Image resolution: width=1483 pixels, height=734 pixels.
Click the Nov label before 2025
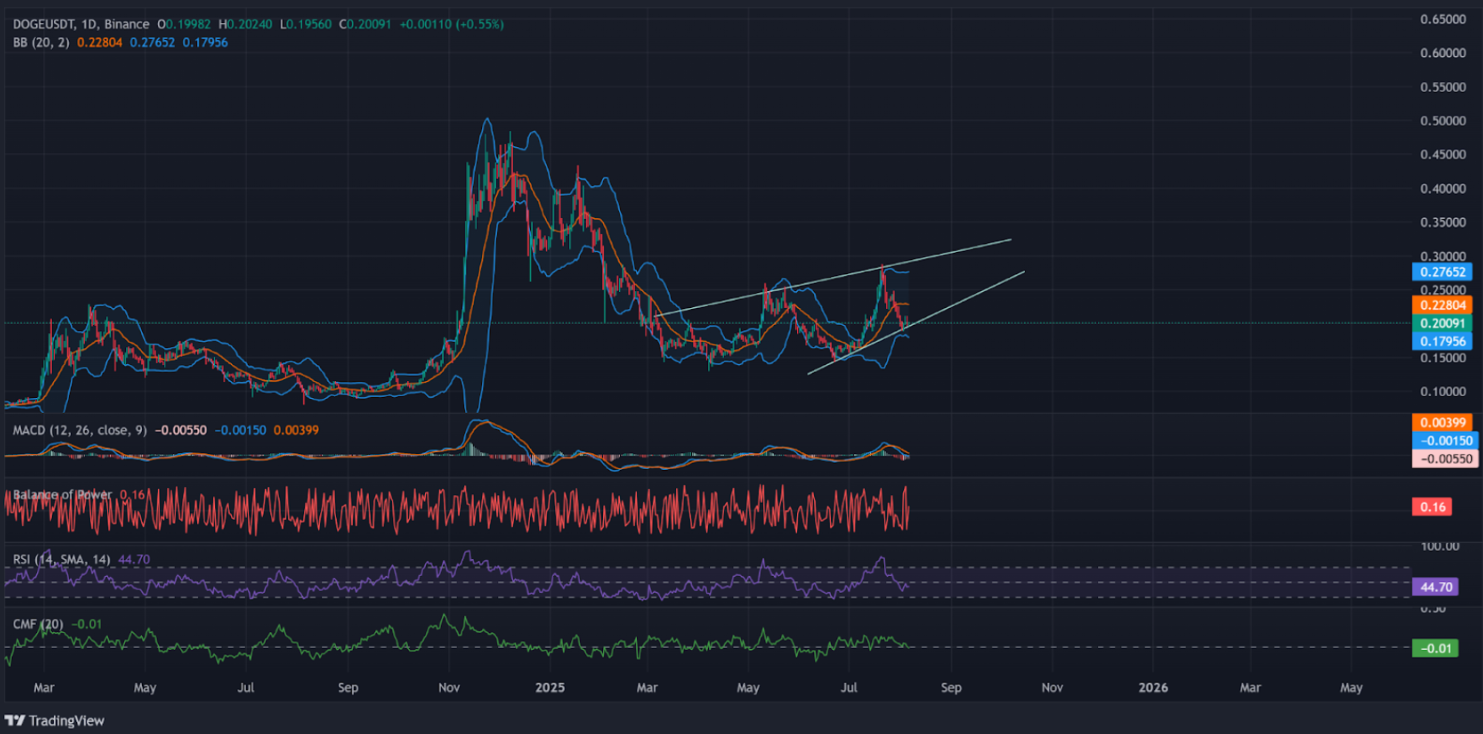[x=449, y=688]
